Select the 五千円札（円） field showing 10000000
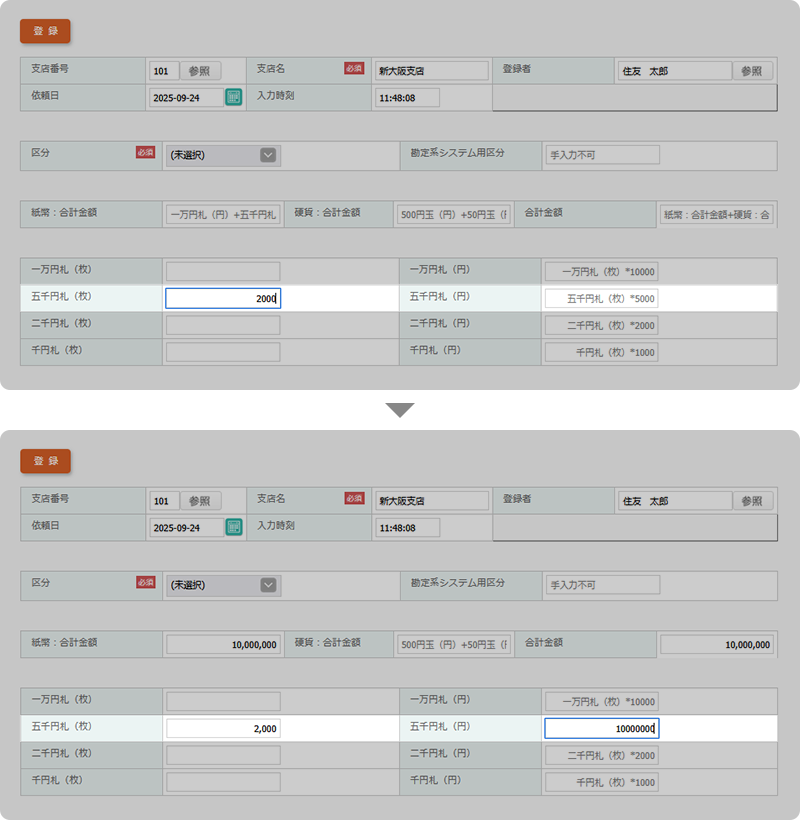Screen dimensions: 800x820 pos(600,729)
